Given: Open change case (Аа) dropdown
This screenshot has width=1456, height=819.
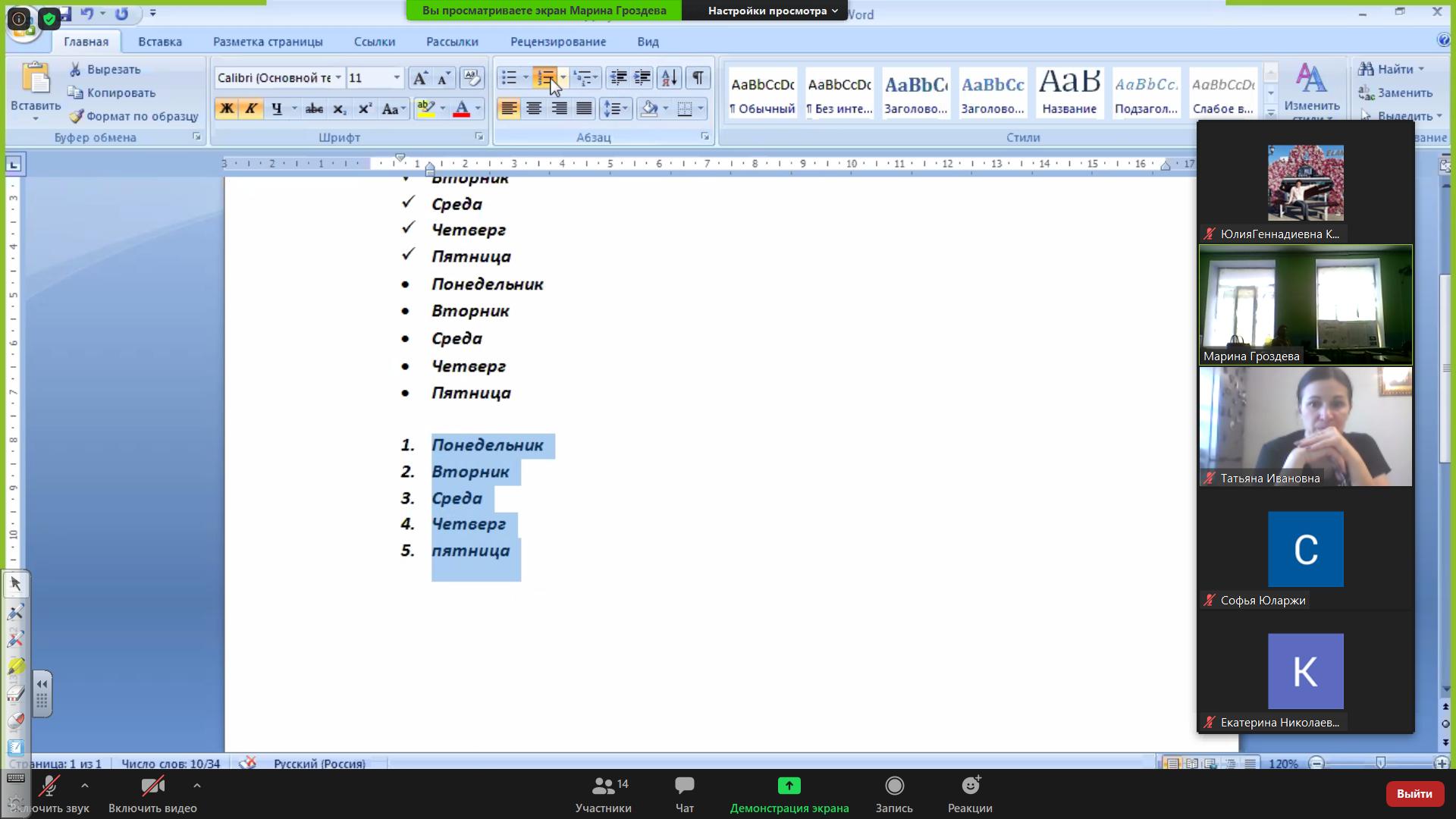Looking at the screenshot, I should (x=393, y=108).
